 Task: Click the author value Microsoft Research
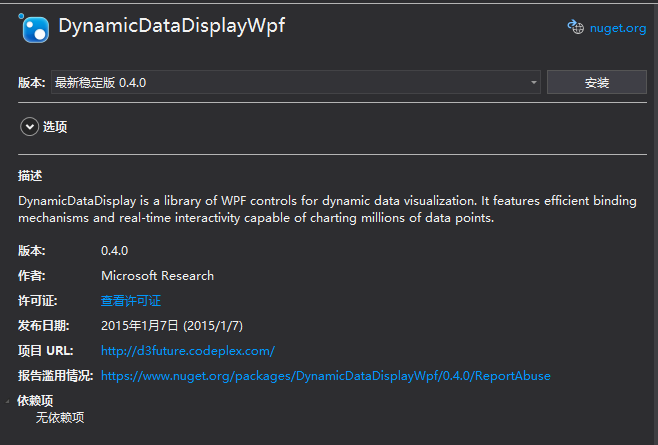pyautogui.click(x=157, y=275)
